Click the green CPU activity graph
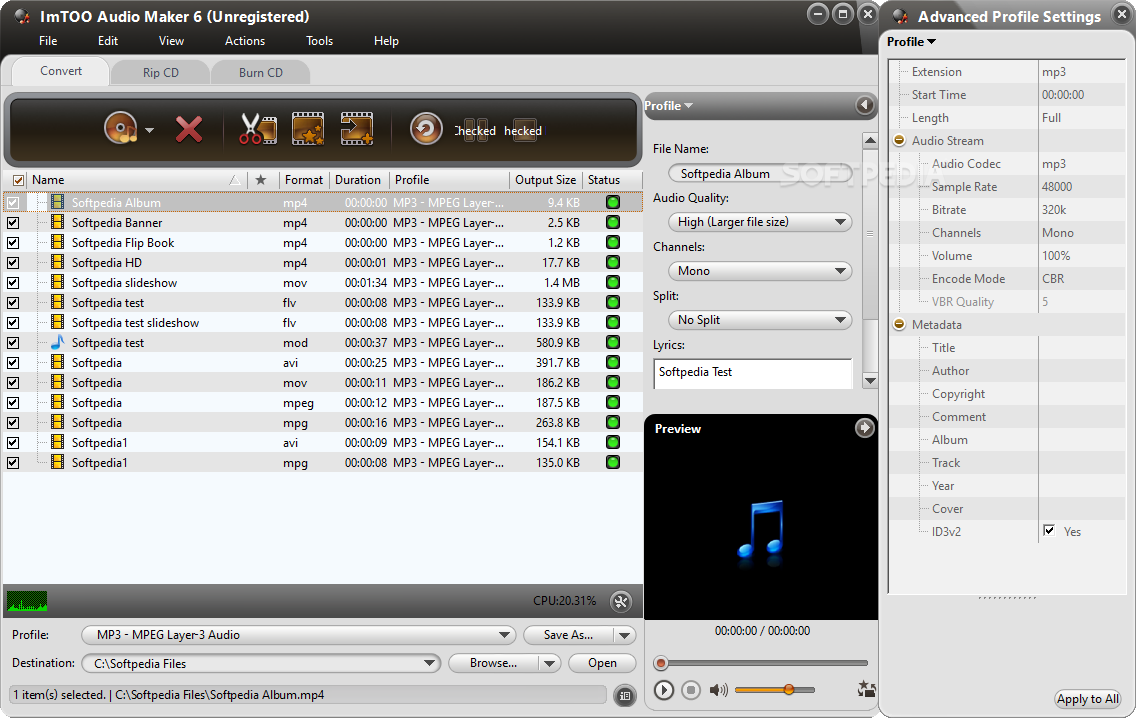The width and height of the screenshot is (1136, 718). click(27, 601)
